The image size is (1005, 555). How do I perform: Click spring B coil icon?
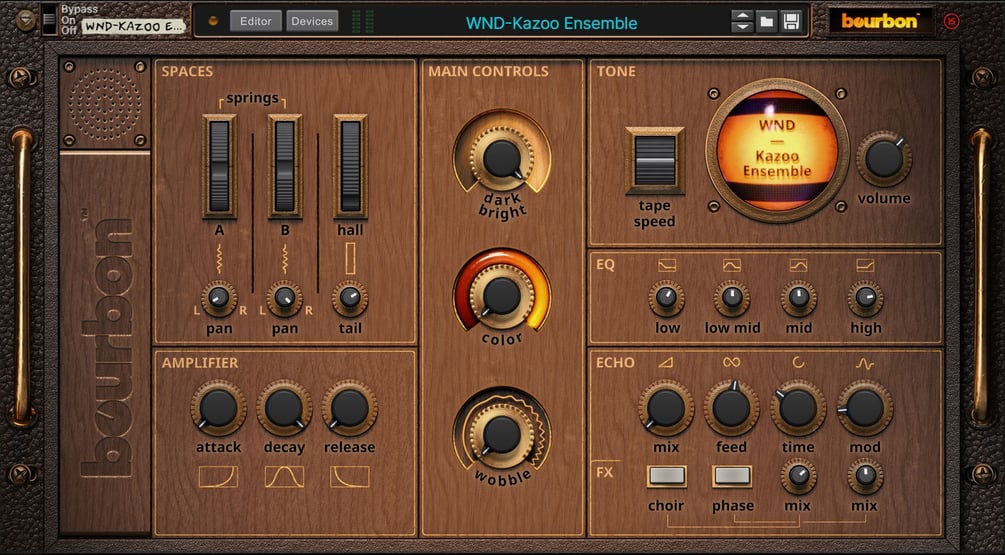click(285, 258)
